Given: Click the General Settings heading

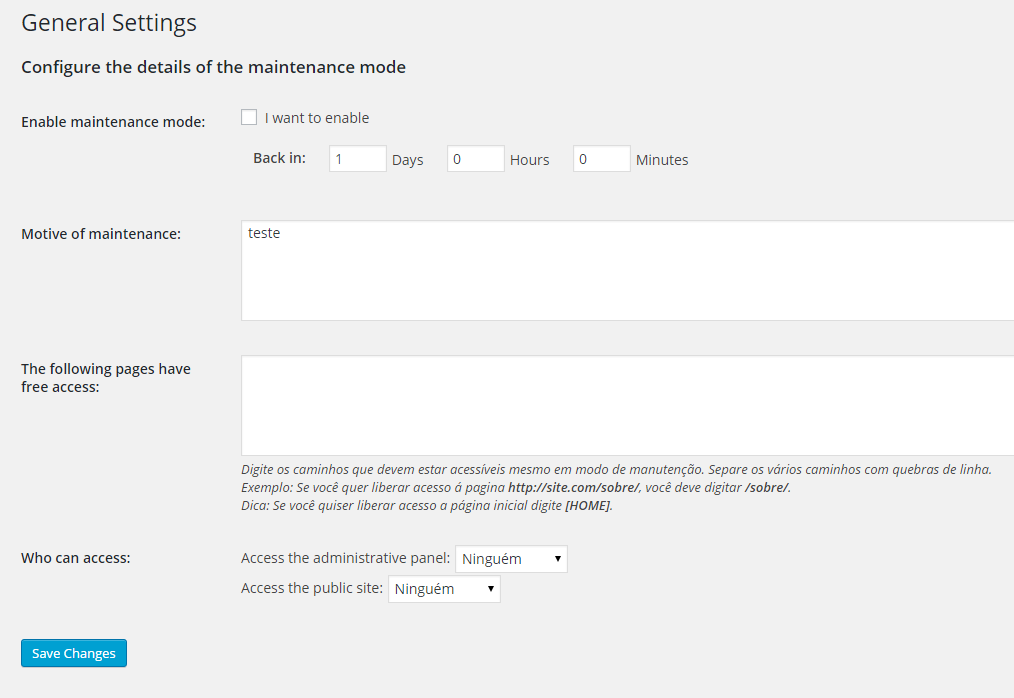Looking at the screenshot, I should pyautogui.click(x=109, y=23).
